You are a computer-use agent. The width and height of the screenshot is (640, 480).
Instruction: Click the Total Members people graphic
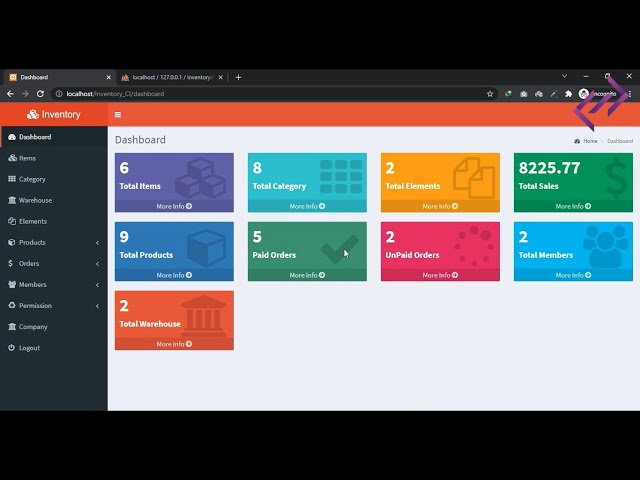[x=605, y=247]
